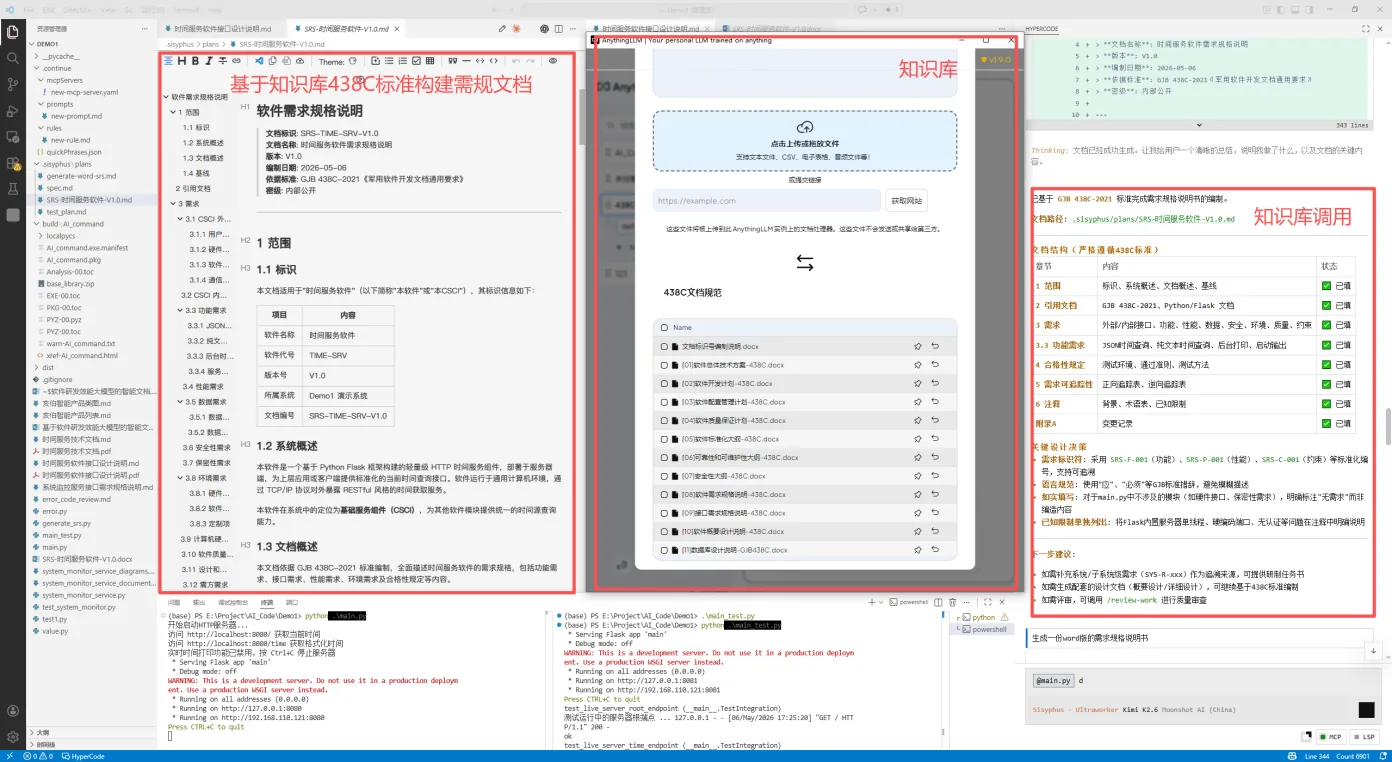The width and height of the screenshot is (1392, 762).
Task: Open the 调试控制台 panel tab
Action: [x=233, y=603]
